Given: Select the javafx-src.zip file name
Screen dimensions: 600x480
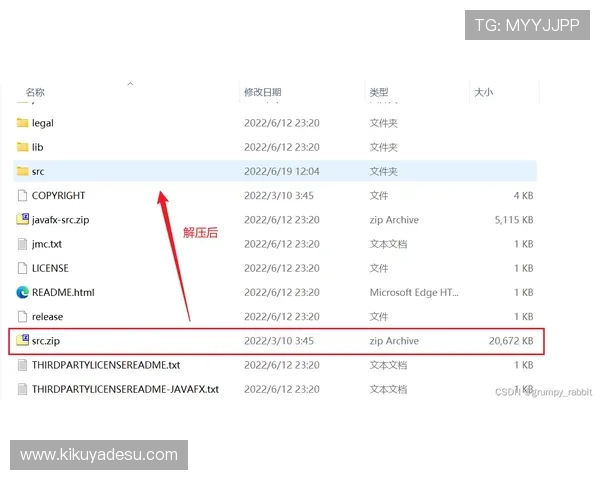Looking at the screenshot, I should [x=60, y=220].
